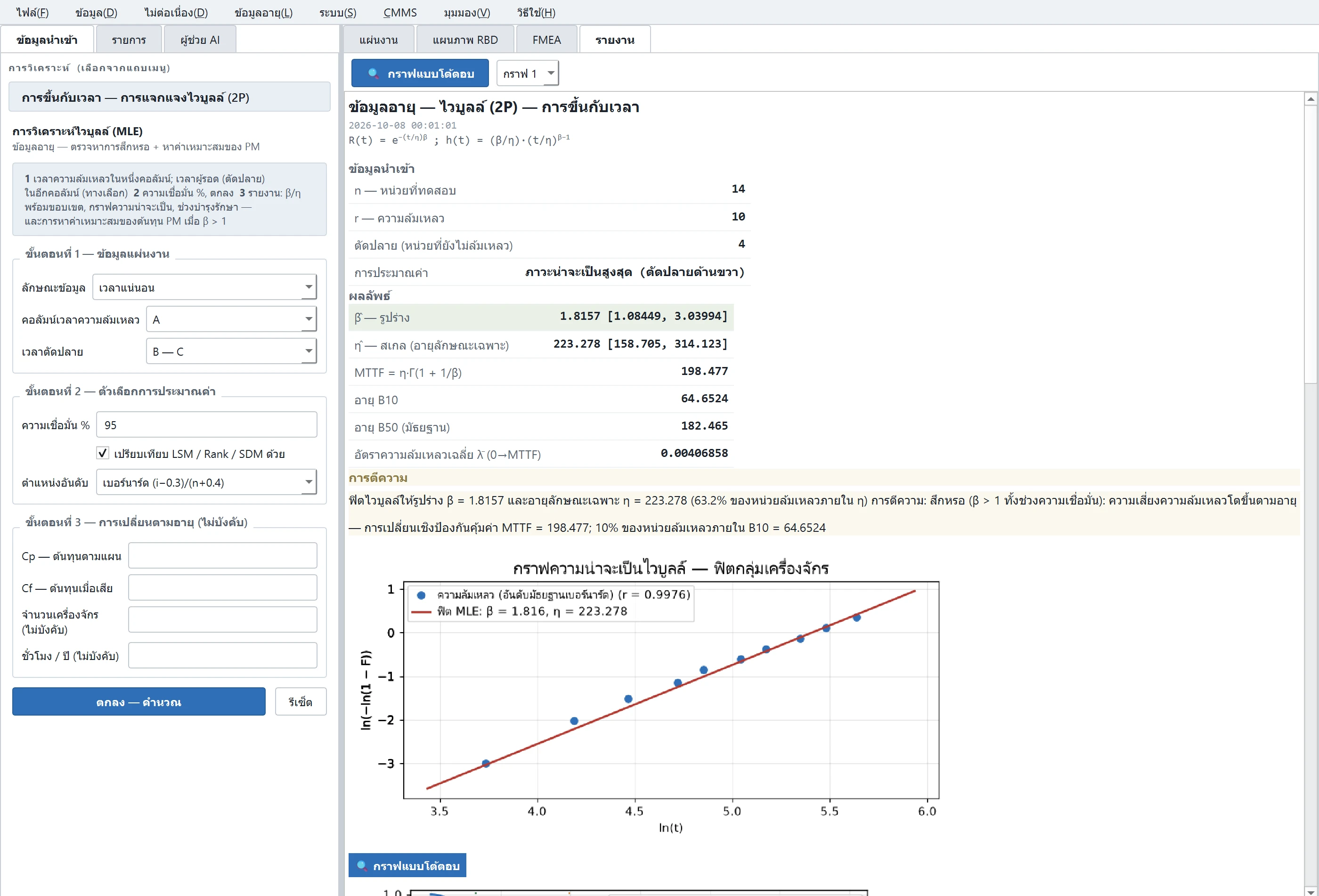Click the การขึ้นกับเวลา — การแจกแจงไวบูลล์ (2P) header
This screenshot has height=896, width=1319.
[x=169, y=97]
